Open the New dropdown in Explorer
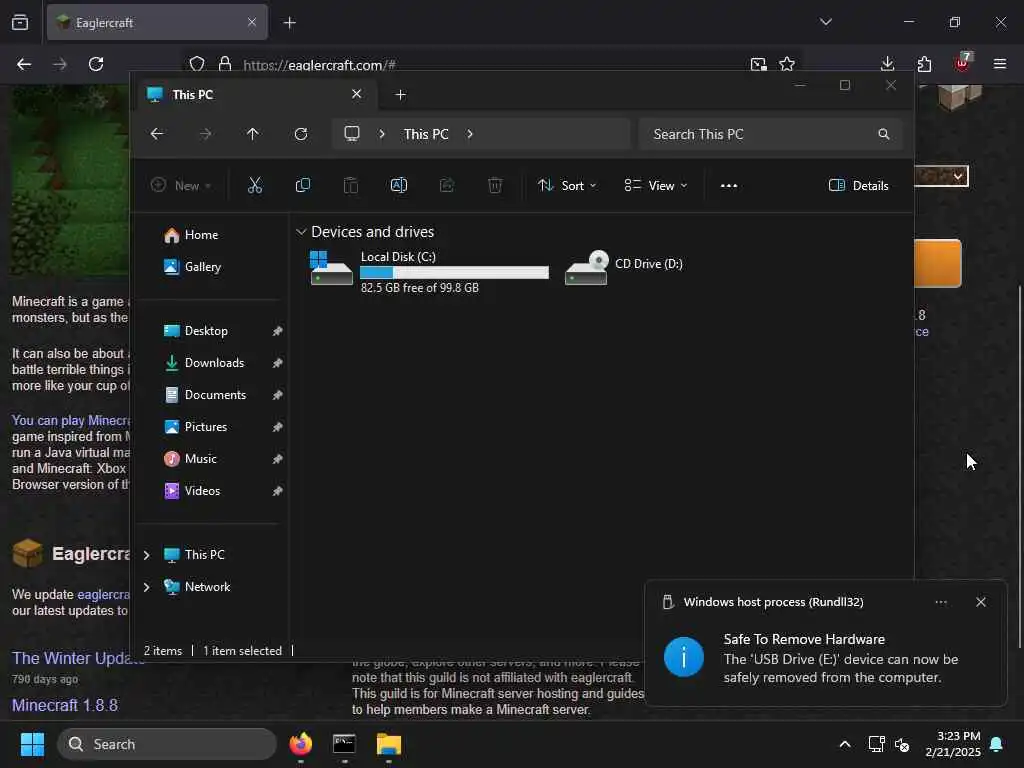The image size is (1024, 768). [181, 185]
